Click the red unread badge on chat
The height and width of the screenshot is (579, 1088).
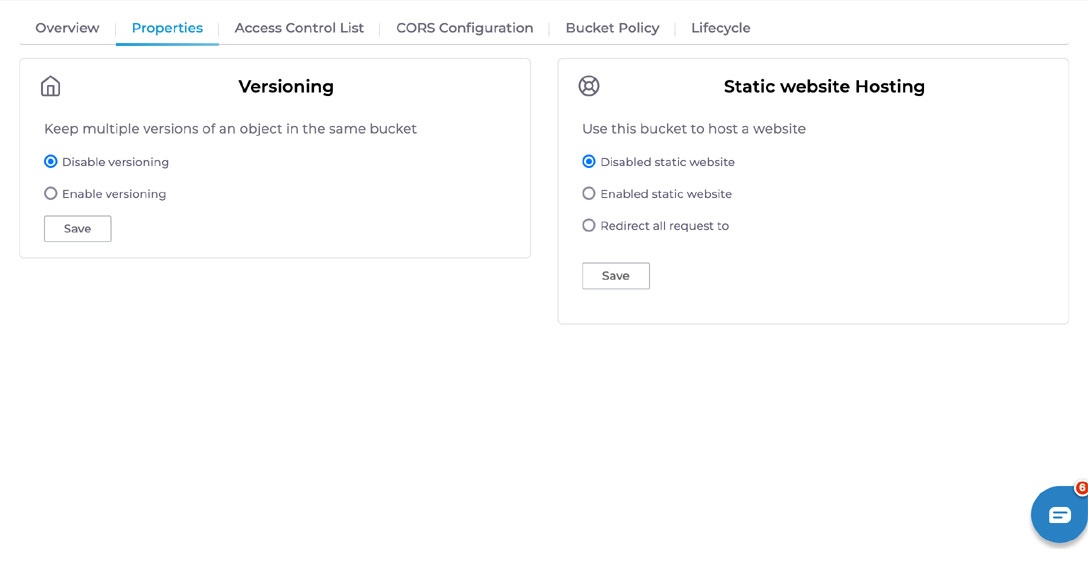tap(1081, 488)
